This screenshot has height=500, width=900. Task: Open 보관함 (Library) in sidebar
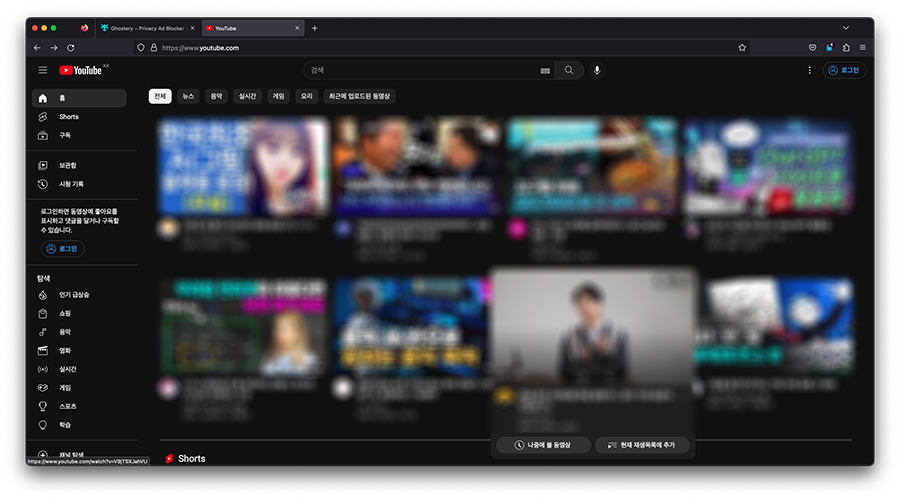tap(79, 165)
